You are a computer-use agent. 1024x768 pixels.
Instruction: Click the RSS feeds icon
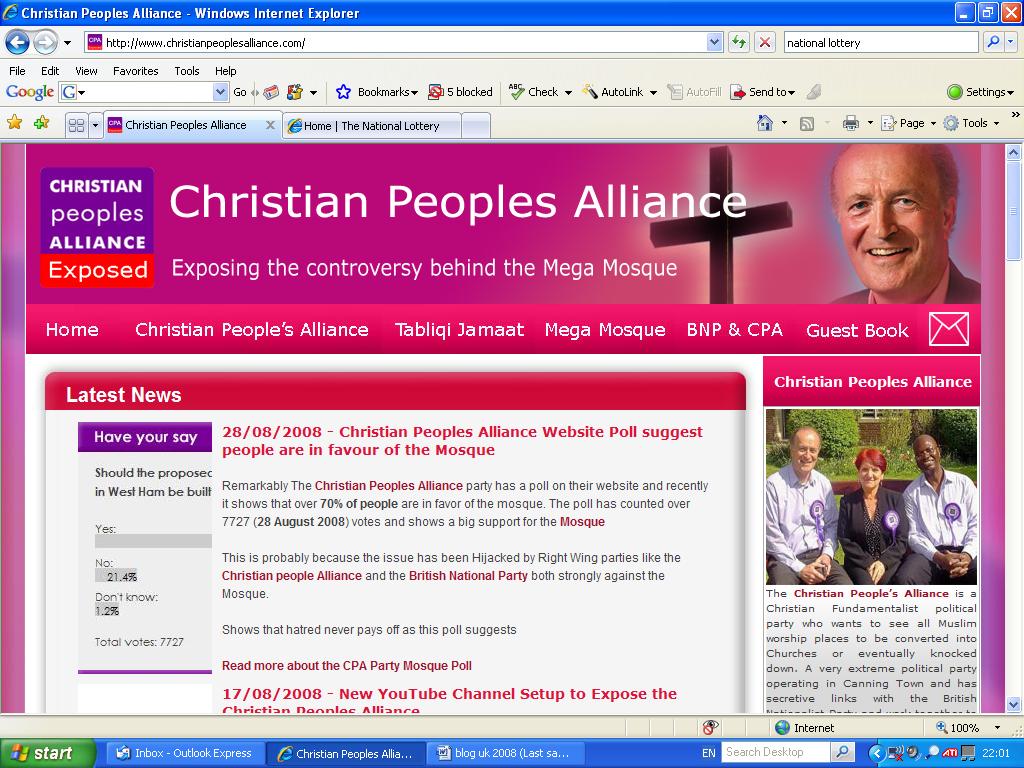click(x=807, y=123)
